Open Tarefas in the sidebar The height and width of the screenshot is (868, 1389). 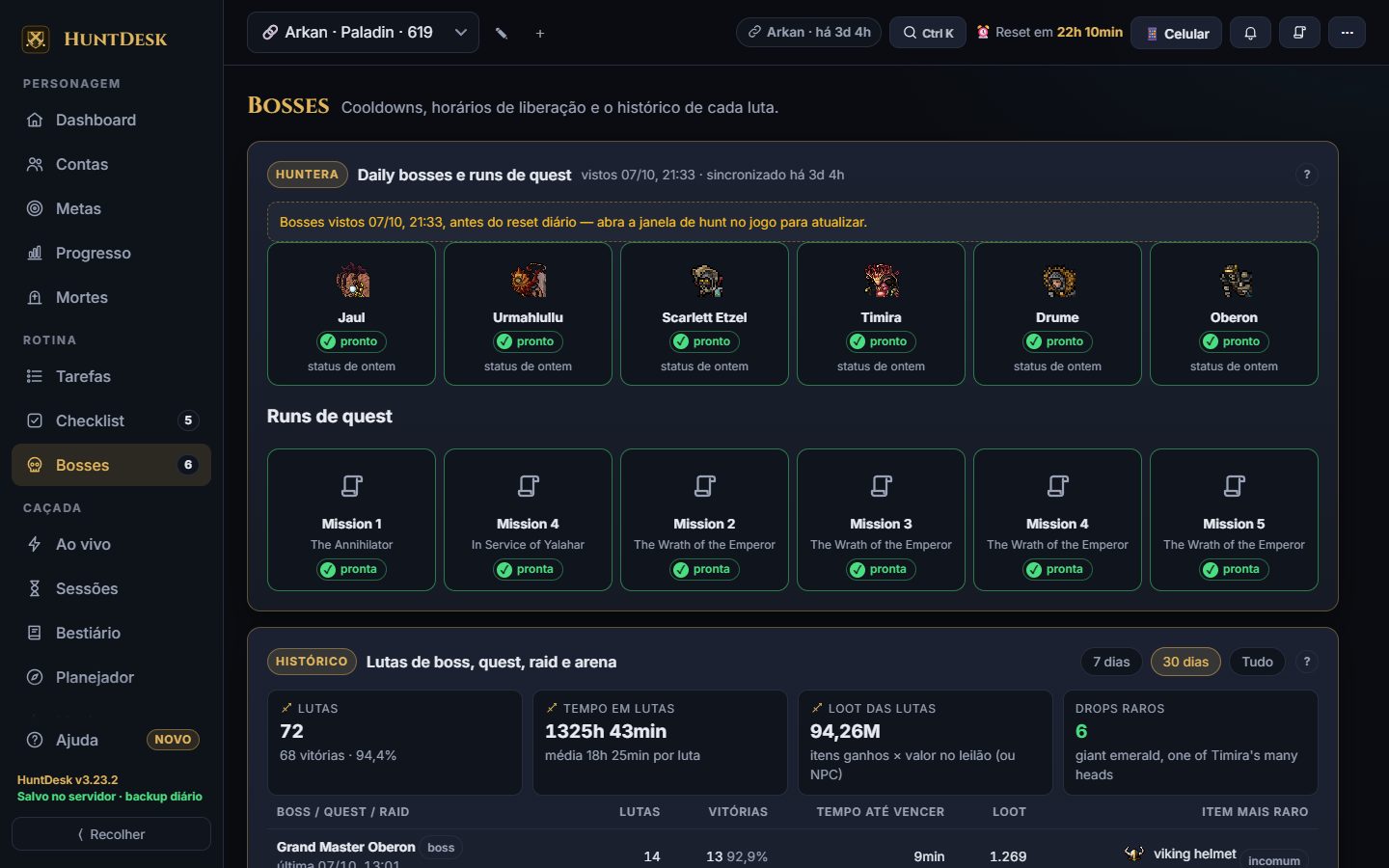[x=111, y=376]
